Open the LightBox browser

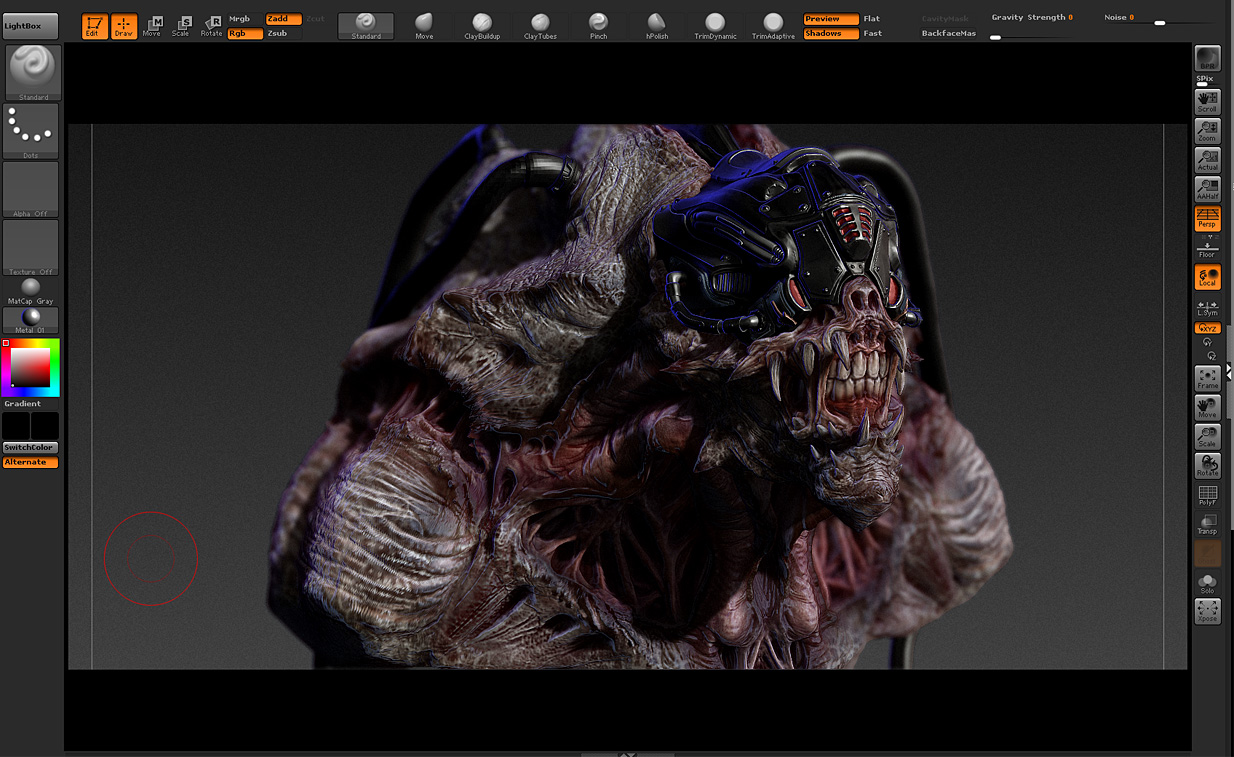30,26
